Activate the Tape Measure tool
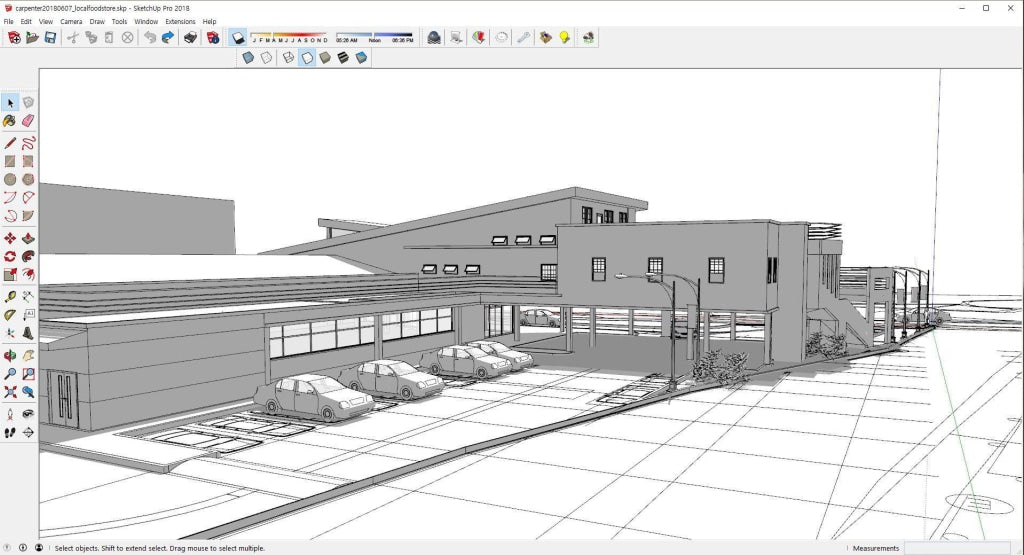1024x555 pixels. [x=10, y=296]
